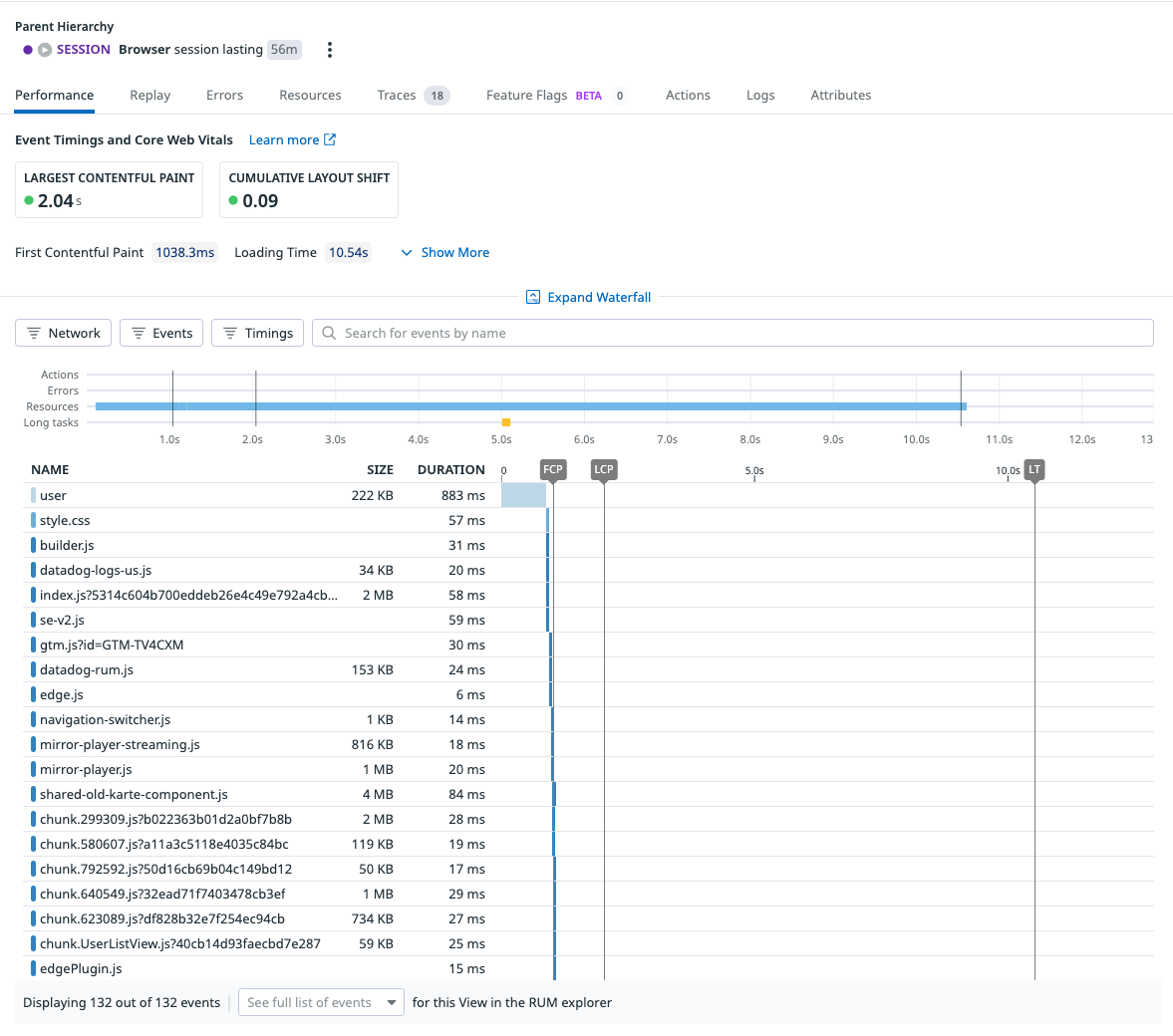Click the external link icon beside Learn more

(330, 140)
